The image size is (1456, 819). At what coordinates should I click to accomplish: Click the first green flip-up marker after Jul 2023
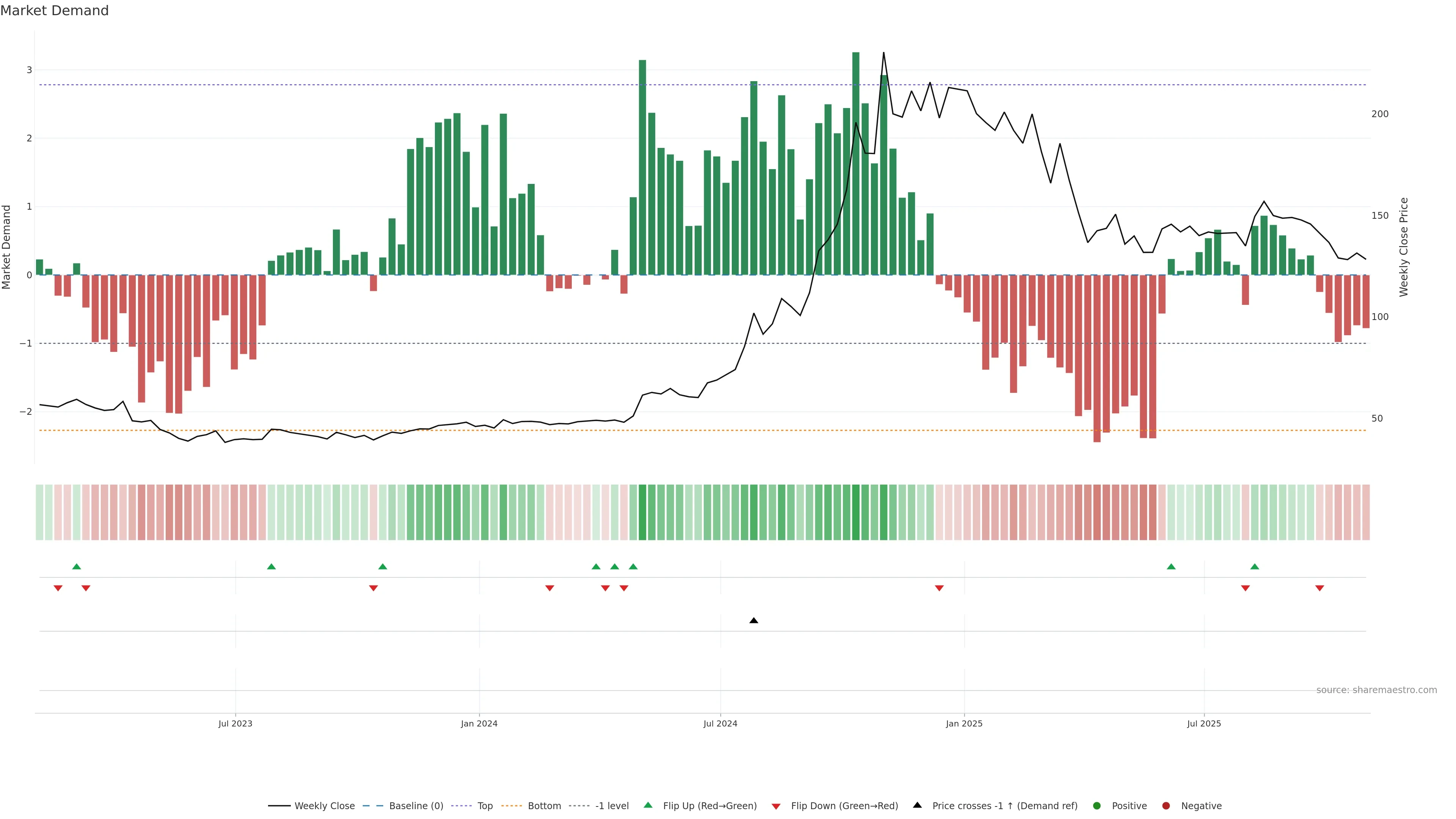pyautogui.click(x=271, y=566)
